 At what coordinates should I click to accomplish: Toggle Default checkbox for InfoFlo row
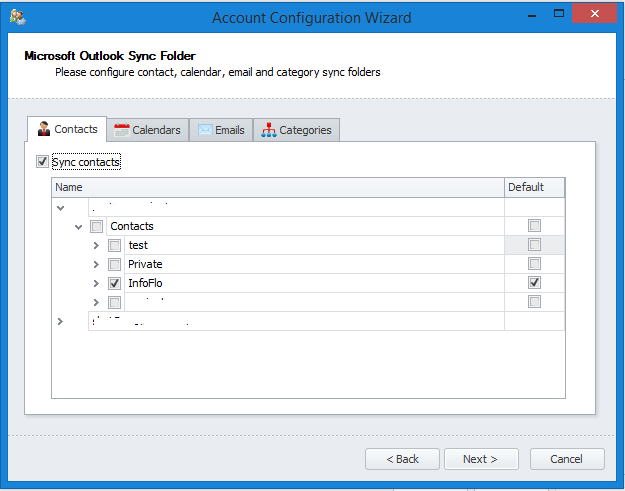(535, 283)
